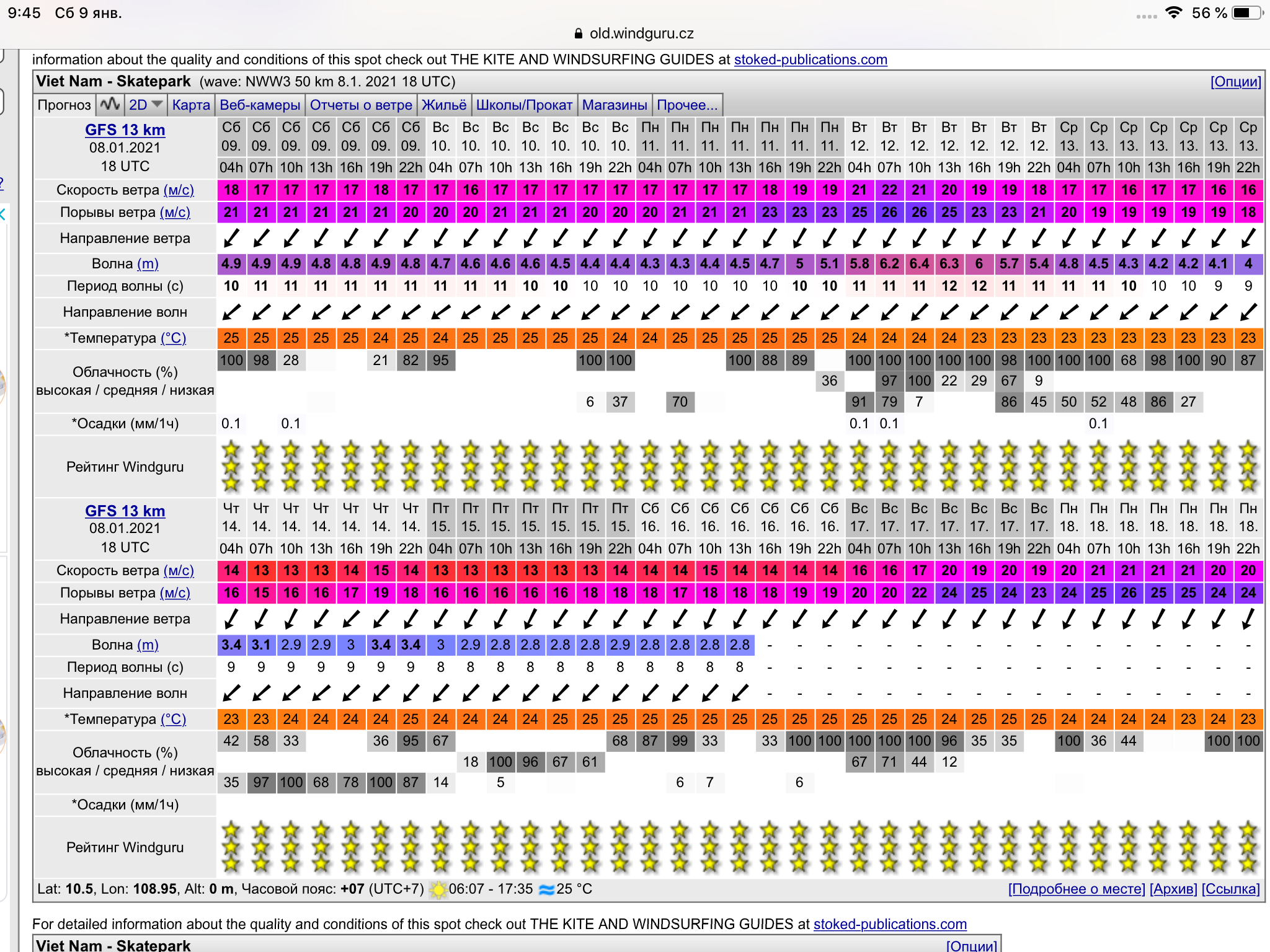Click the first Windguru rating stars for Сб 09 04h
Screen dimensions: 1270x952
(231, 466)
